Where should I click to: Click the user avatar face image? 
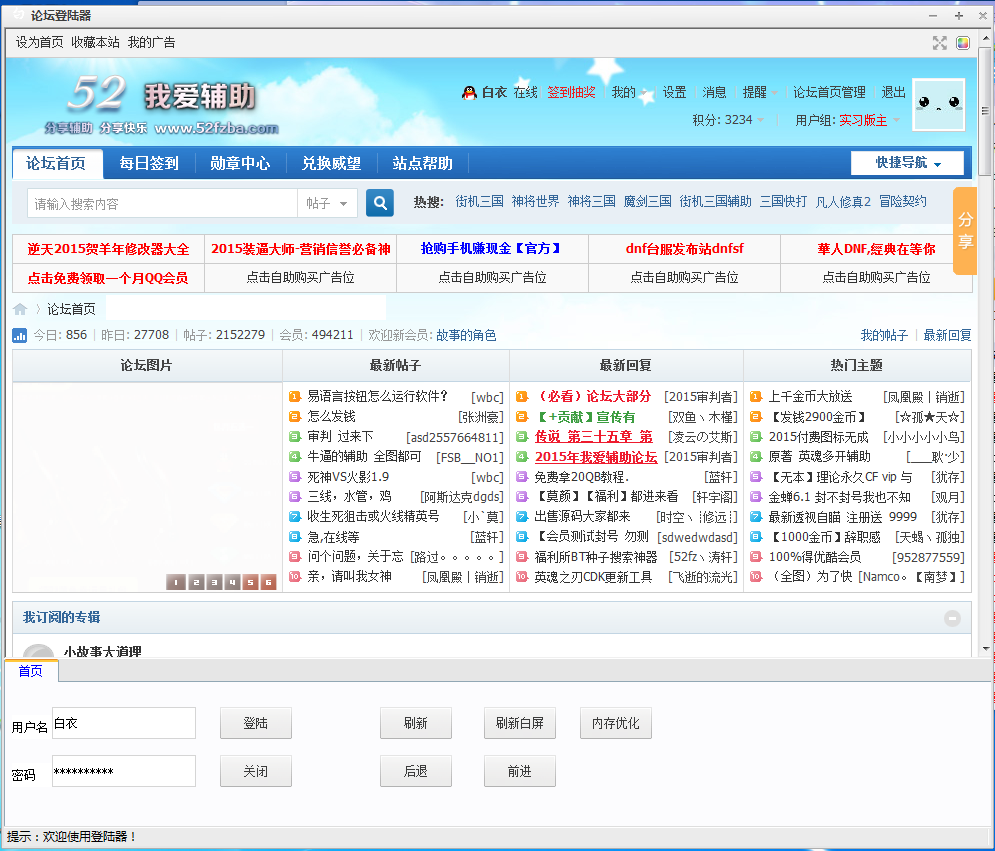click(938, 104)
